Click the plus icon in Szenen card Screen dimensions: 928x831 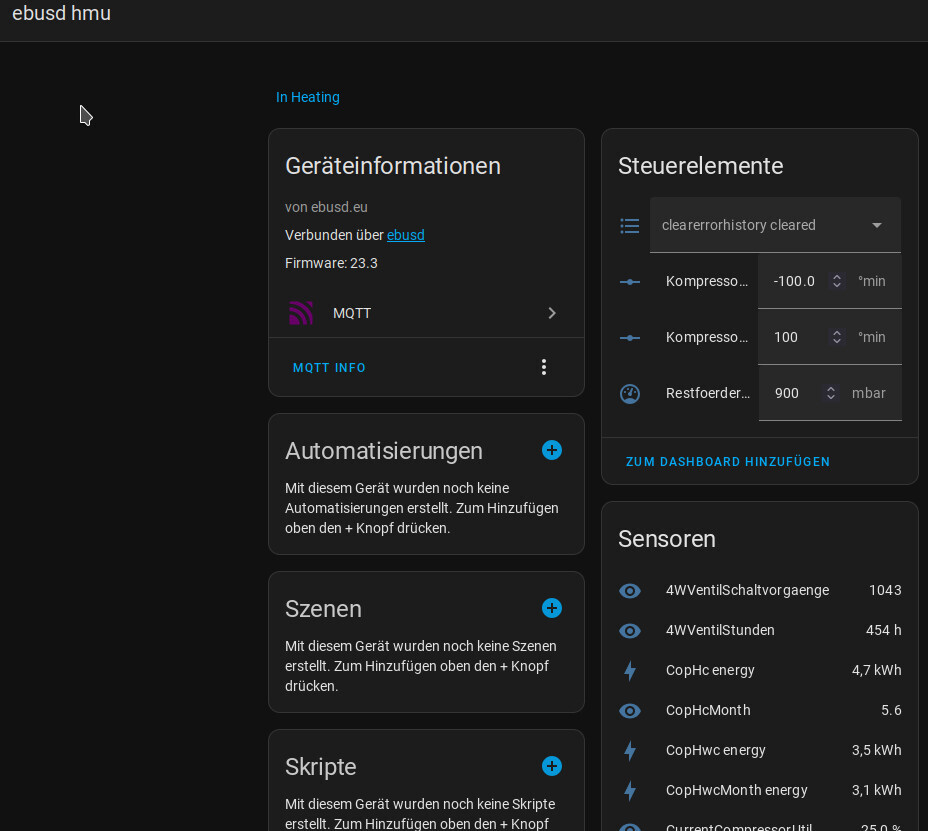[551, 608]
